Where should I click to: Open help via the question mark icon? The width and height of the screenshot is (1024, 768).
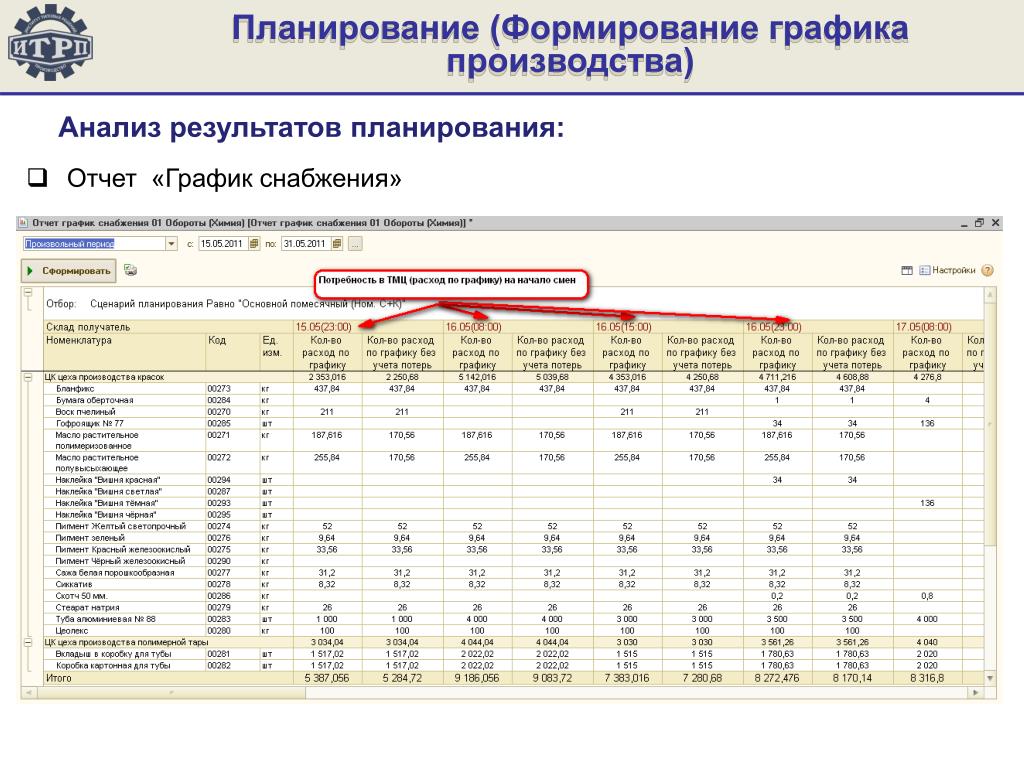tap(987, 270)
